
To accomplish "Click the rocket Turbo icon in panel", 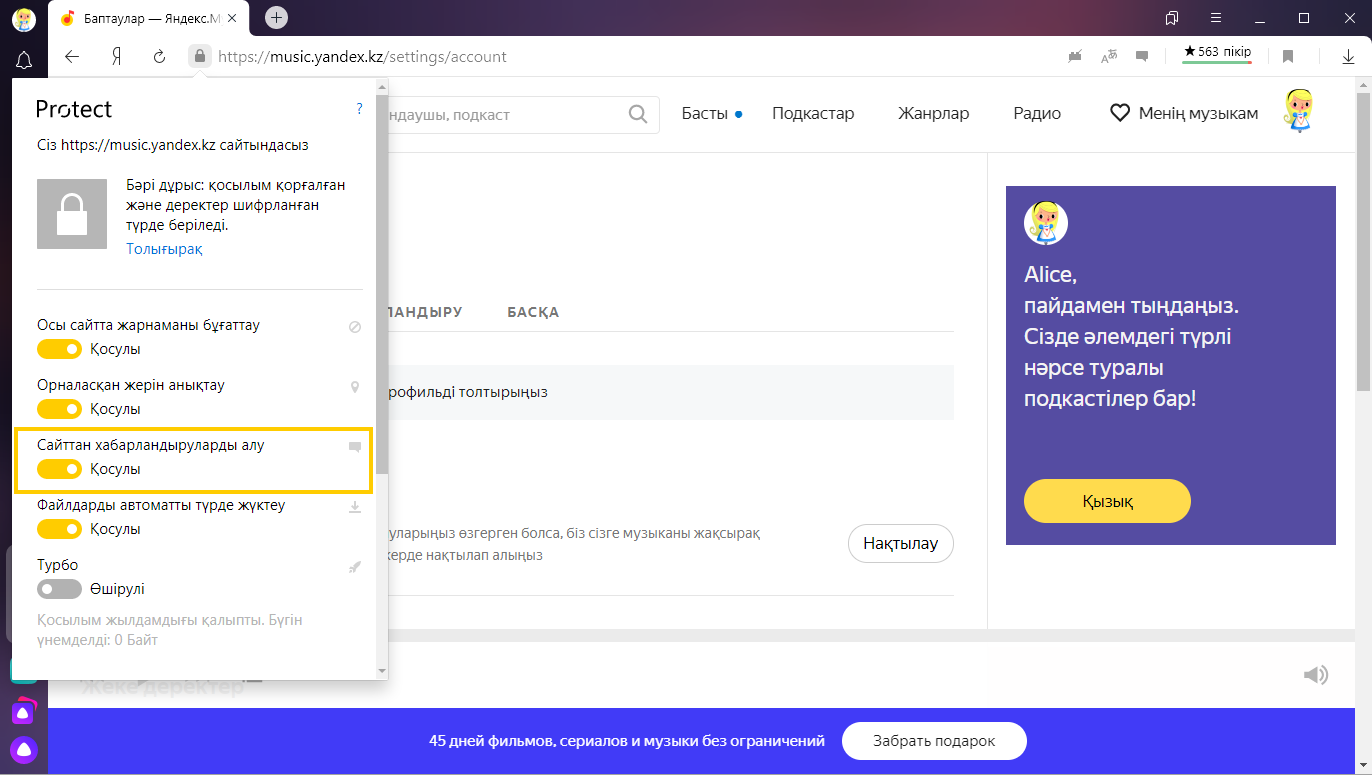I will pyautogui.click(x=355, y=567).
